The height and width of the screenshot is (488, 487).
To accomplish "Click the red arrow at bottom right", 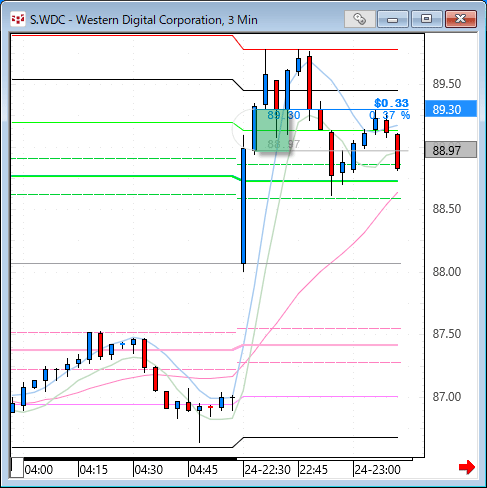I will pyautogui.click(x=467, y=467).
